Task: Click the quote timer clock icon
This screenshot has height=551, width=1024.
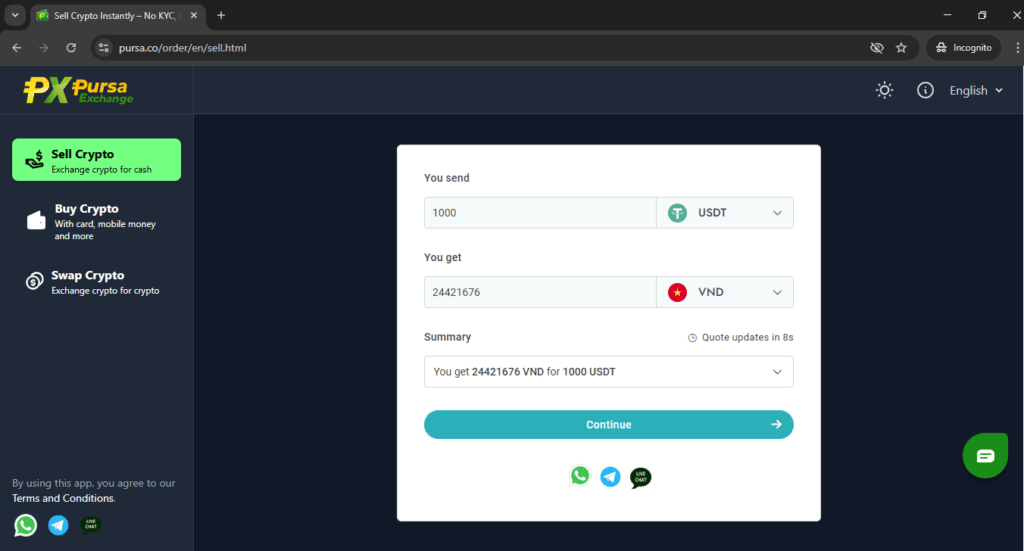Action: (x=692, y=338)
